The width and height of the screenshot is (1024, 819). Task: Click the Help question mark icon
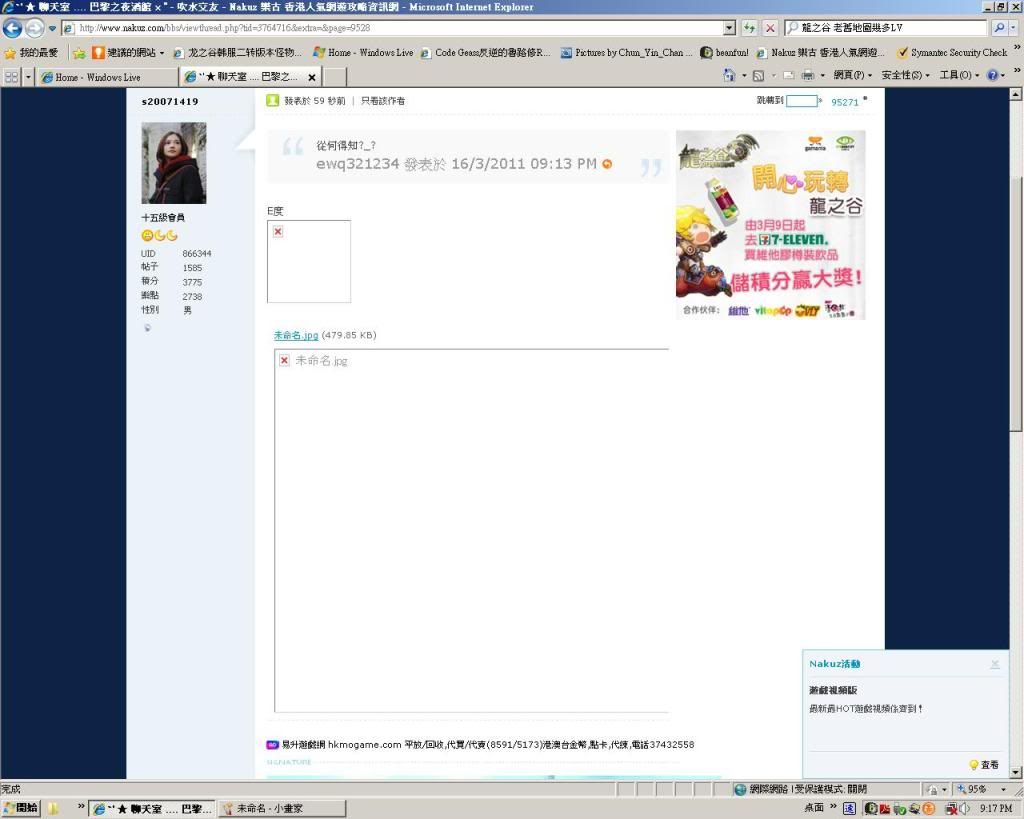(x=992, y=76)
